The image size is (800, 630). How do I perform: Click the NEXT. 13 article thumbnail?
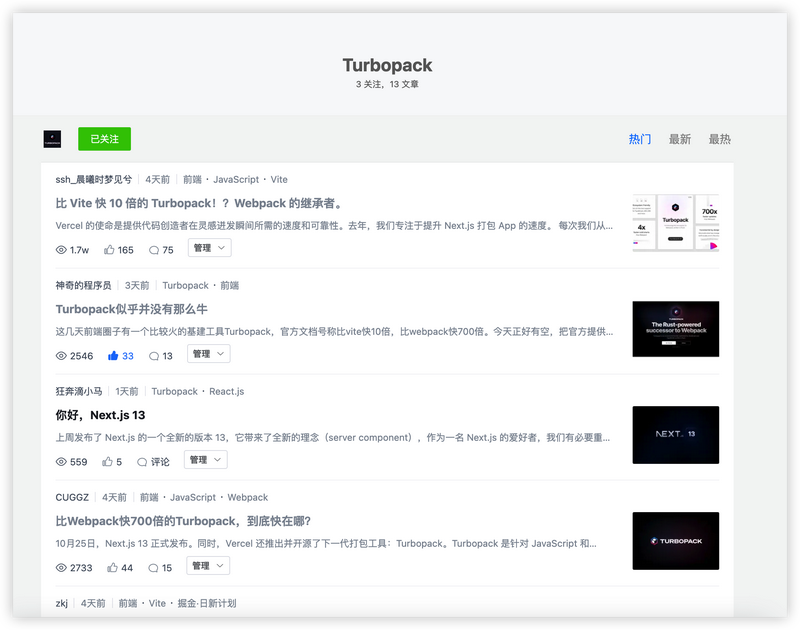pos(675,435)
